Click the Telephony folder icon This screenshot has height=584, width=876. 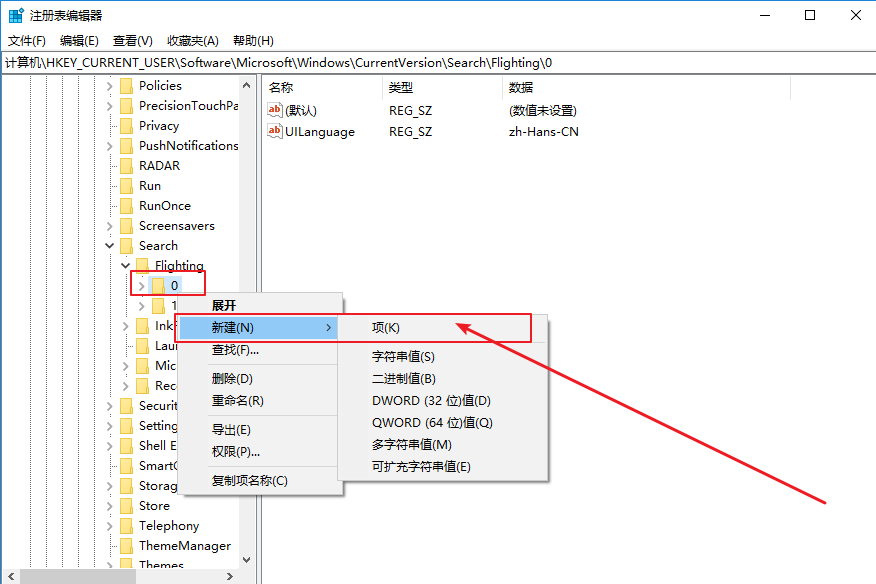click(126, 526)
